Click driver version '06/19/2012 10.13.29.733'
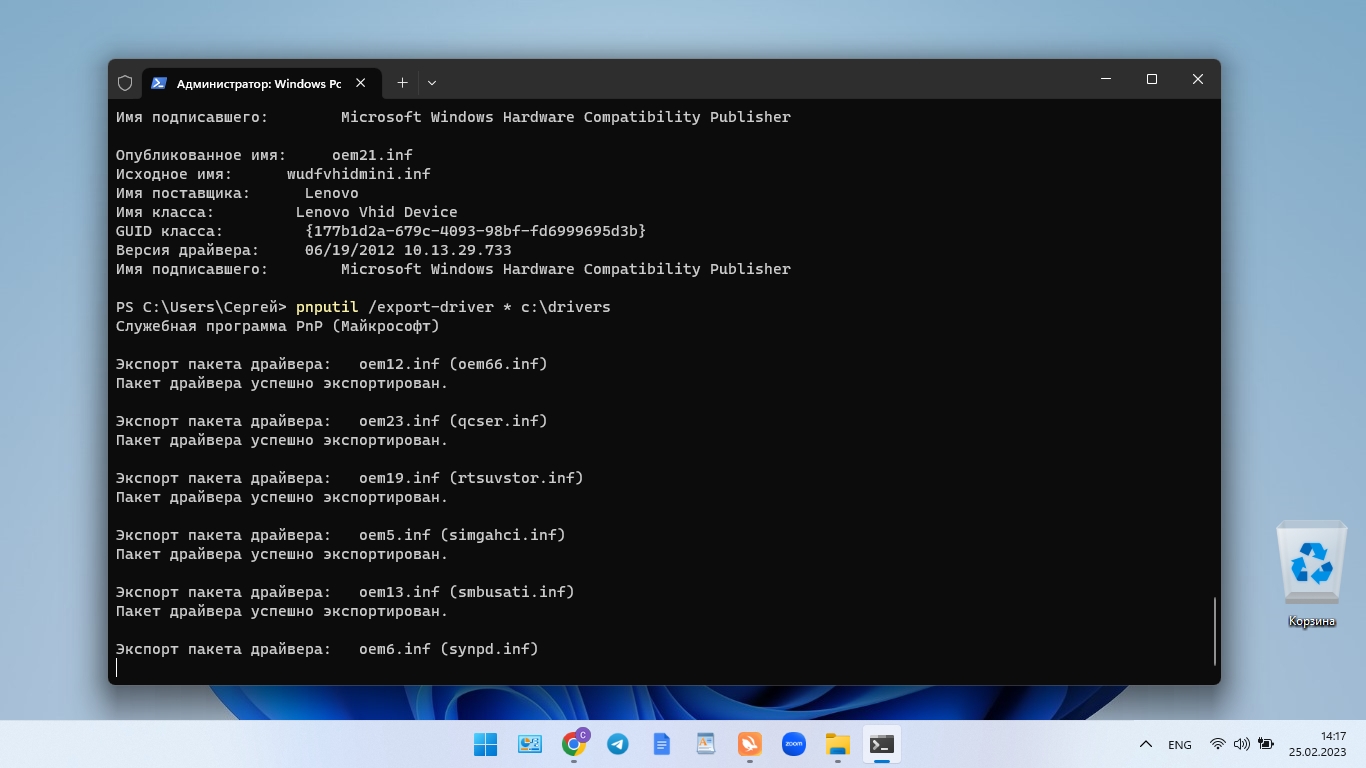1366x768 pixels. tap(408, 250)
